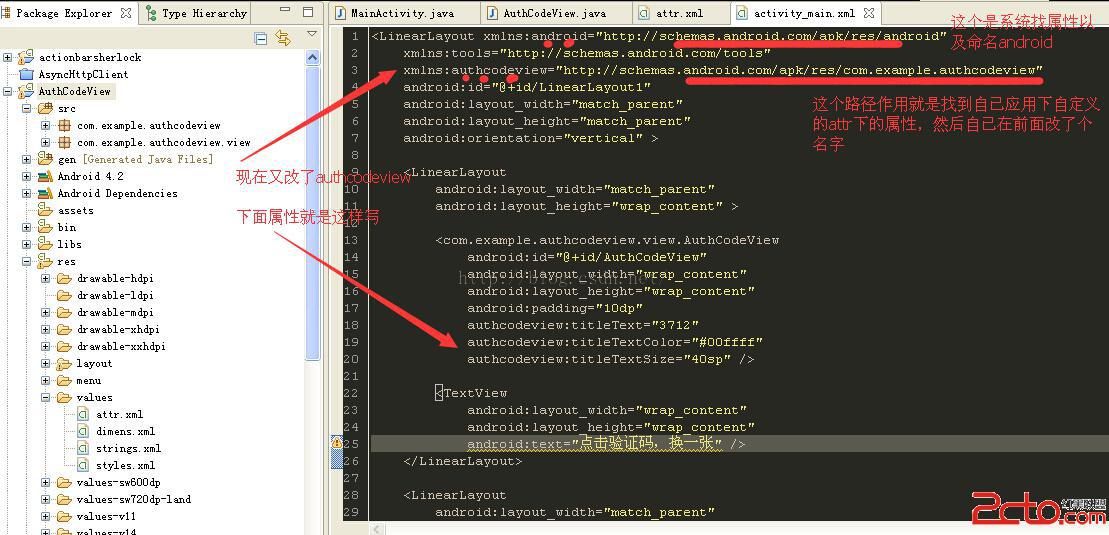
Task: Expand the menu folder
Action: [46, 380]
